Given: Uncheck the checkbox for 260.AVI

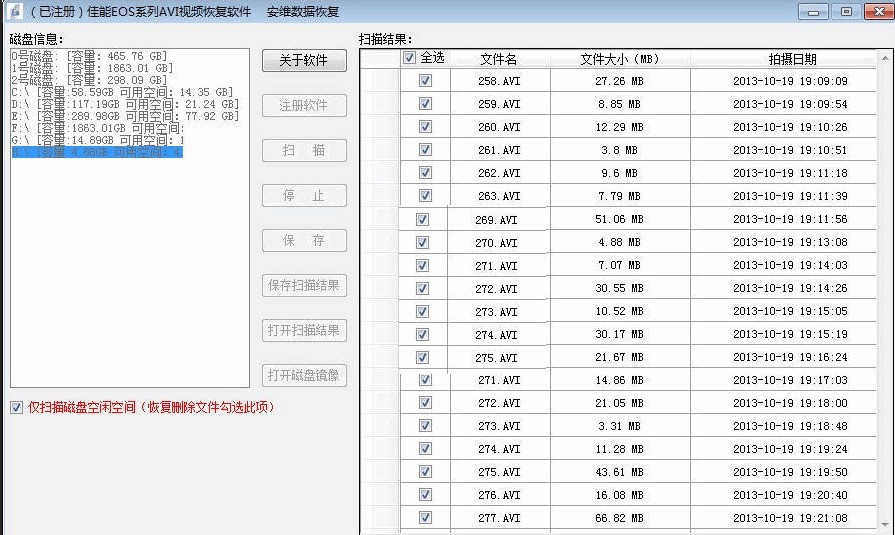Looking at the screenshot, I should point(425,126).
